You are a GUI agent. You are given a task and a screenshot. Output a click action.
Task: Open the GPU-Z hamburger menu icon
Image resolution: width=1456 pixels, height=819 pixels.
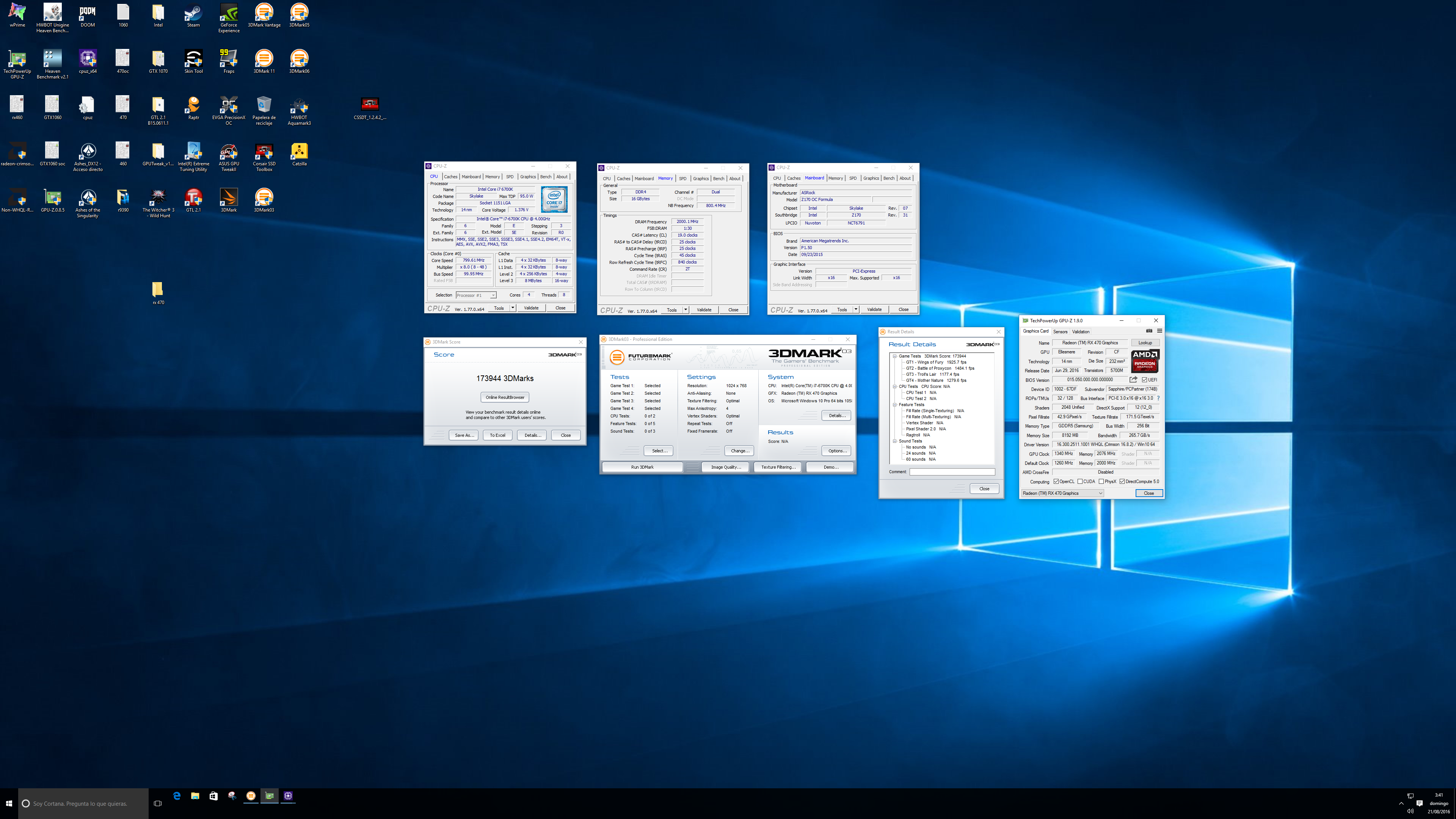click(1159, 331)
